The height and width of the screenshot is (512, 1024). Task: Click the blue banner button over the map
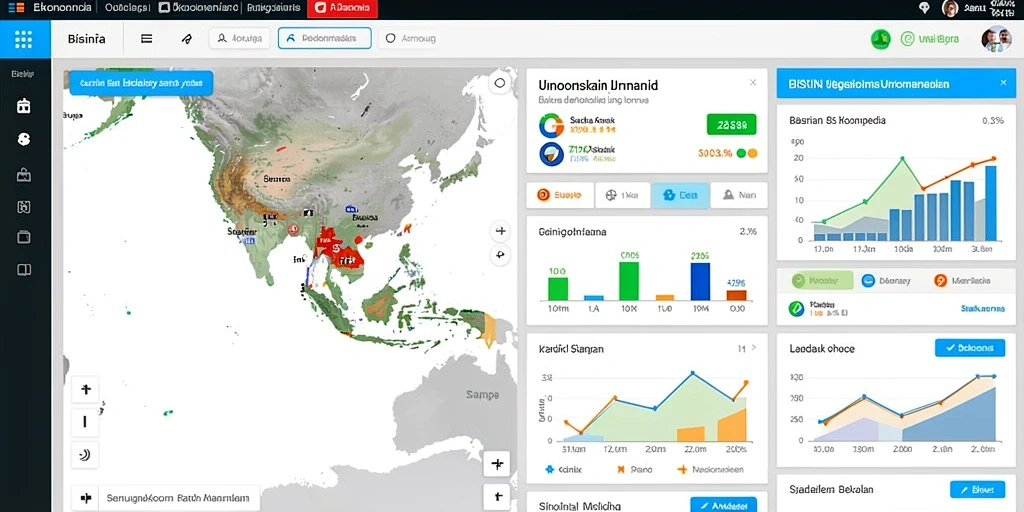pyautogui.click(x=141, y=84)
